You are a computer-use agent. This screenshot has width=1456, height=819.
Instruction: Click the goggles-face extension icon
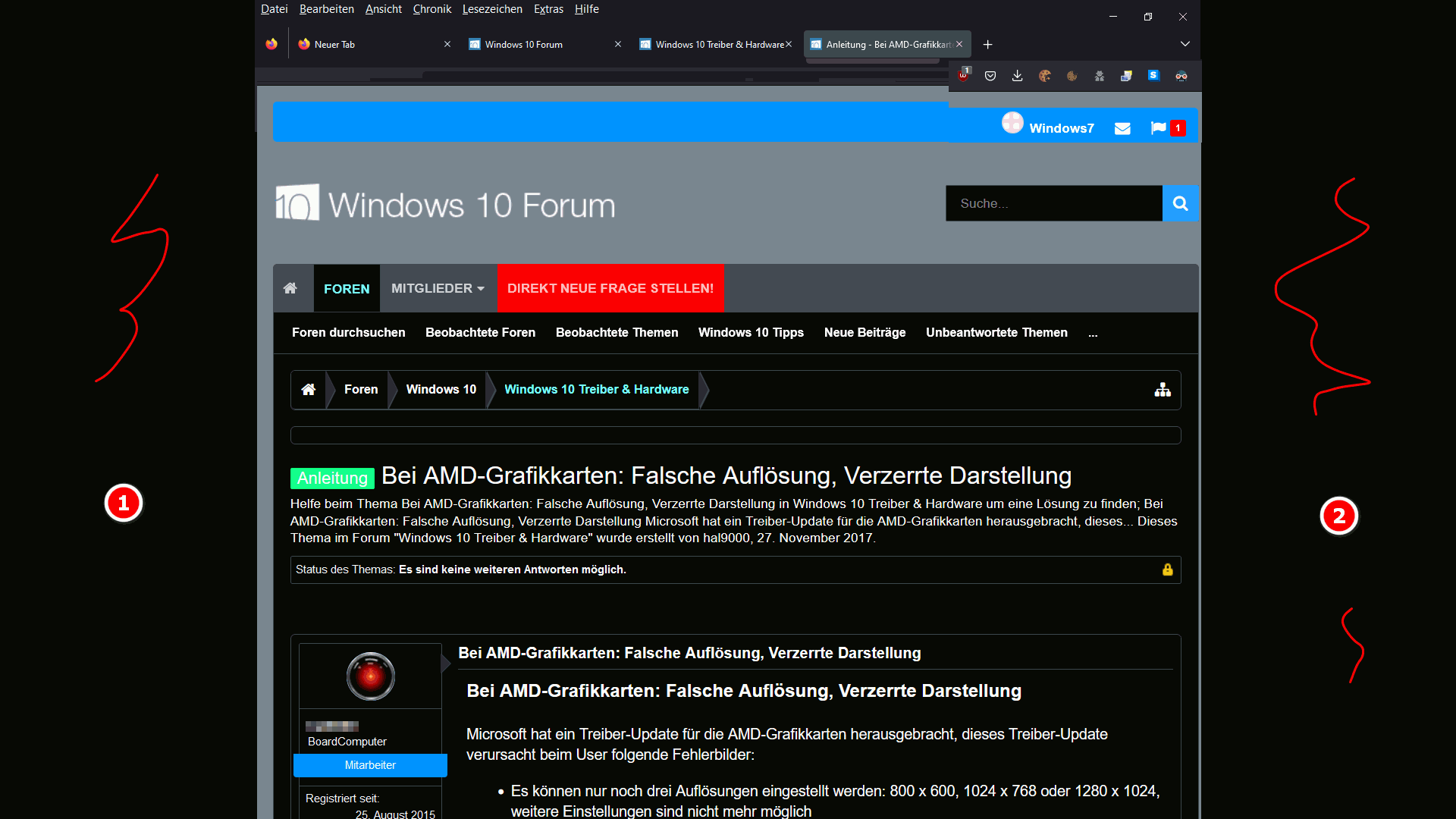(x=1181, y=76)
